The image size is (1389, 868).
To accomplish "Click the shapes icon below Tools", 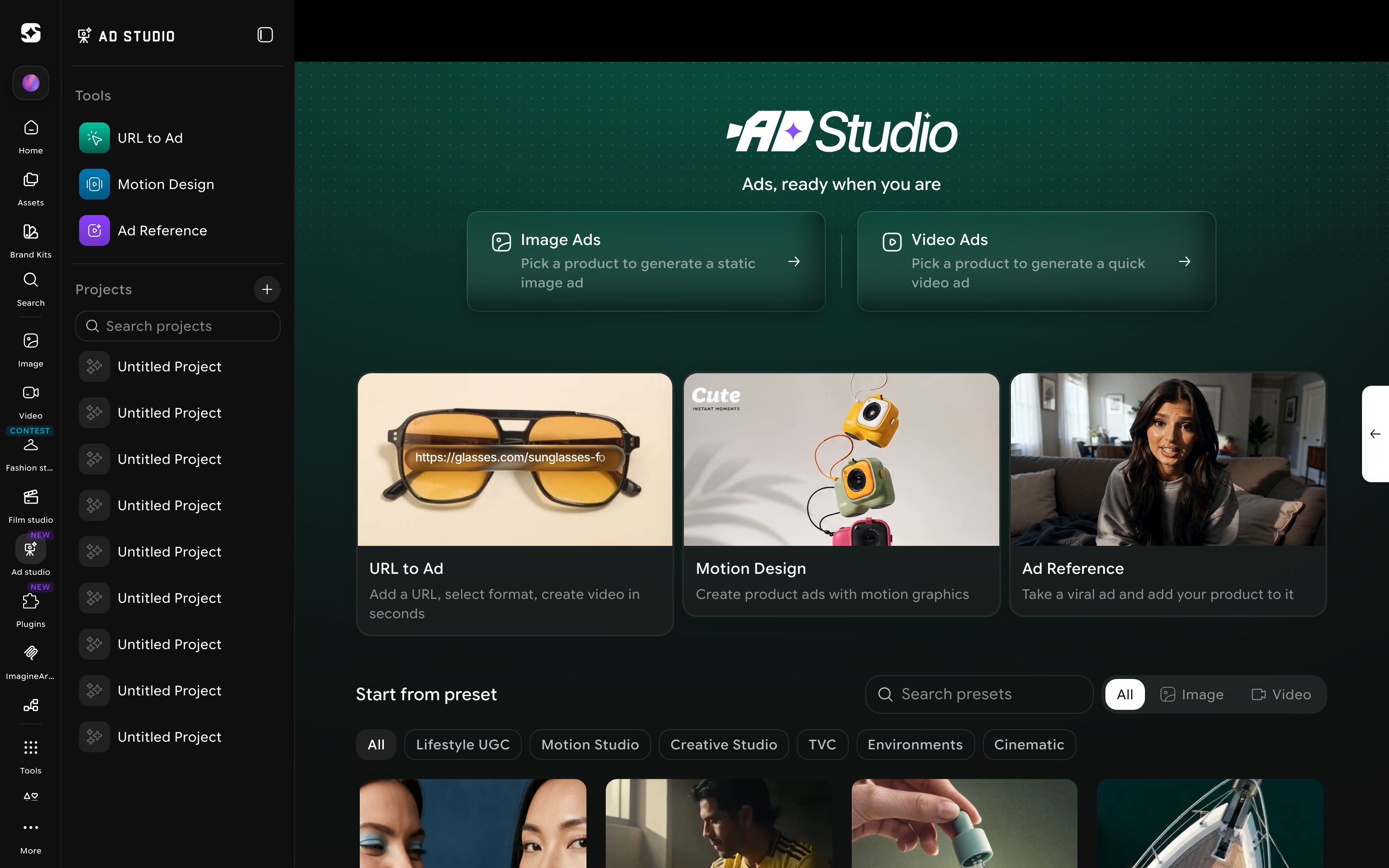I will pyautogui.click(x=30, y=796).
